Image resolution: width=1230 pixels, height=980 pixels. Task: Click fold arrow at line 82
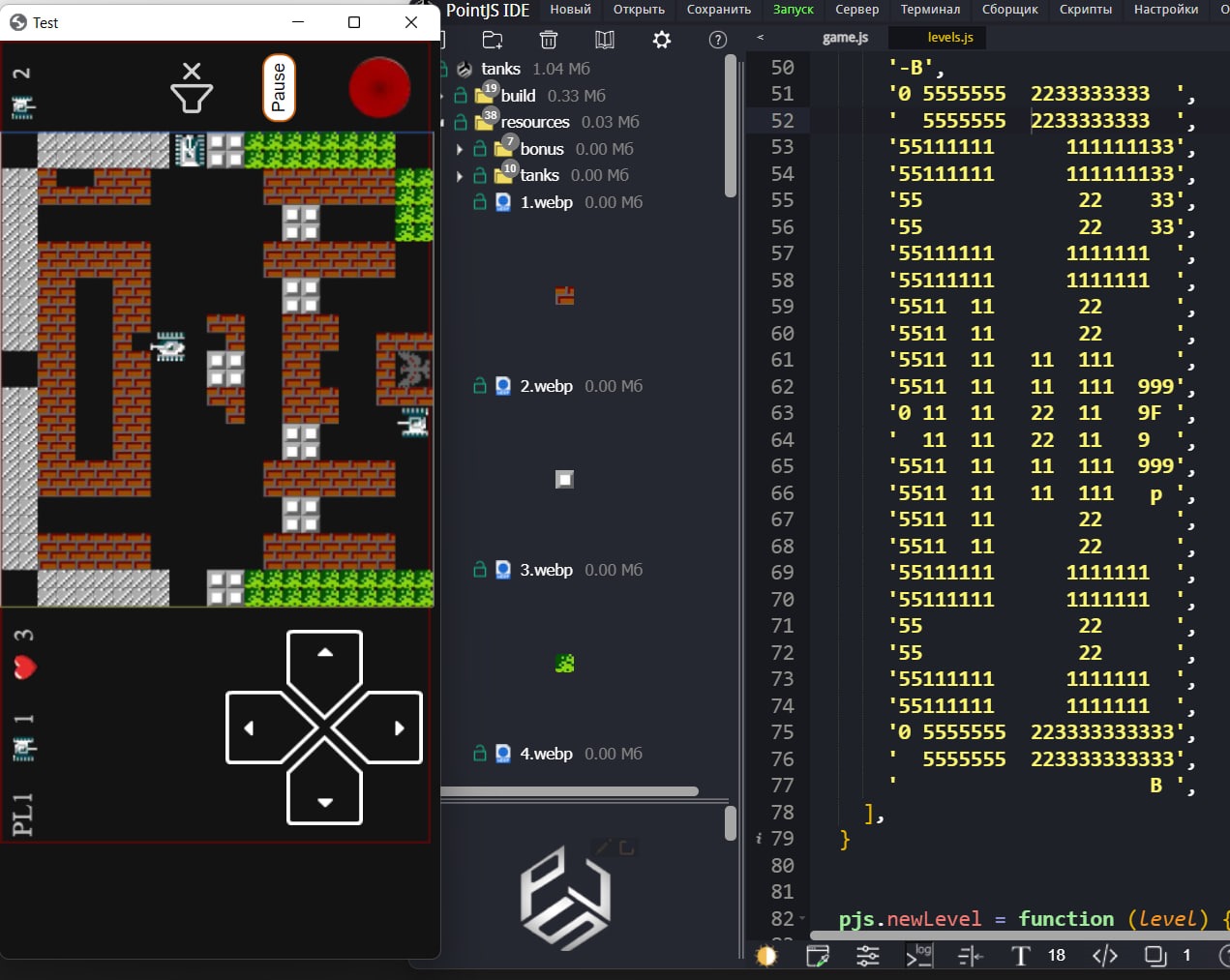pos(801,919)
